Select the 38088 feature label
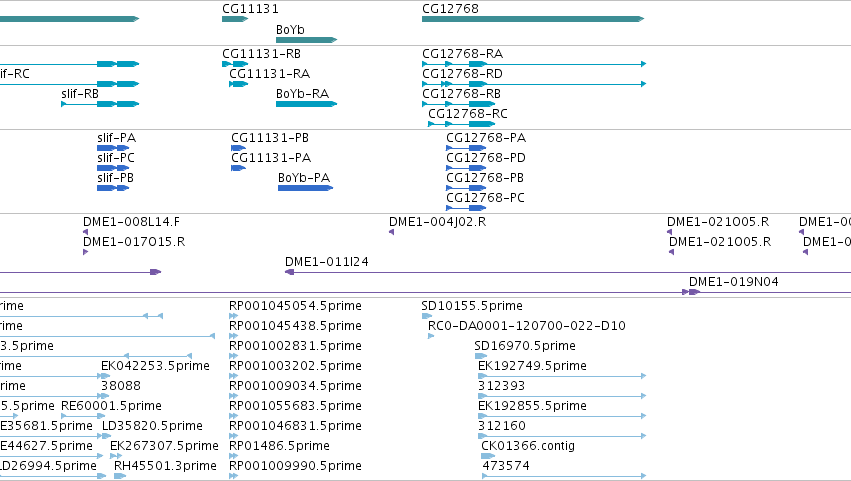Screen dimensions: 851x481 pyautogui.click(x=120, y=387)
